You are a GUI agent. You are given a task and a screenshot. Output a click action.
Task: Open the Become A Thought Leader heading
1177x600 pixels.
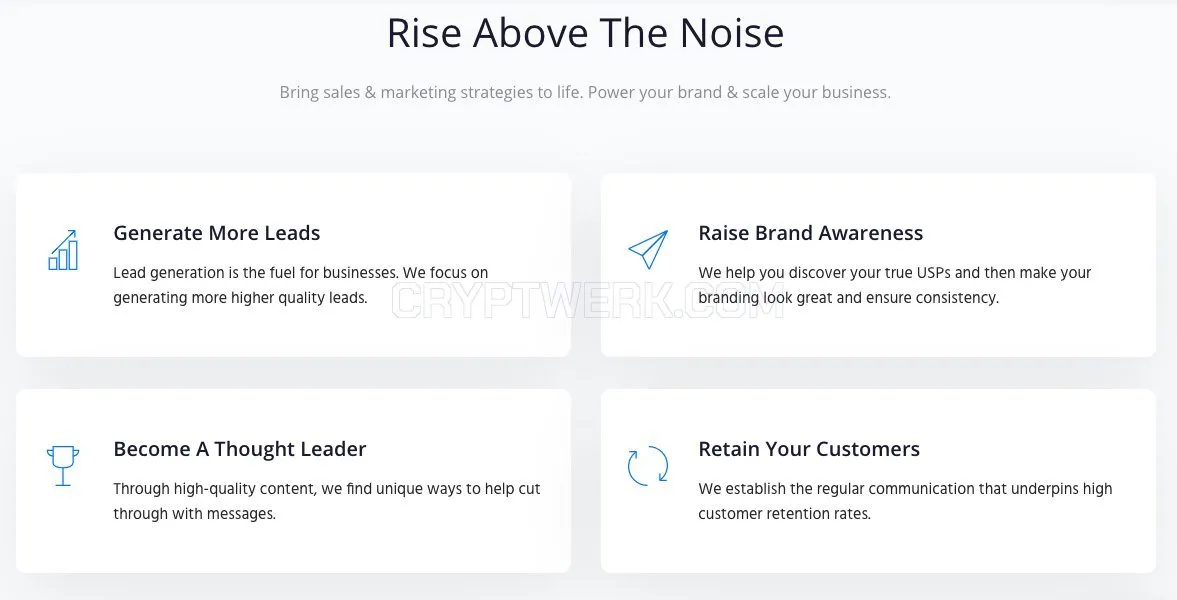pos(239,449)
